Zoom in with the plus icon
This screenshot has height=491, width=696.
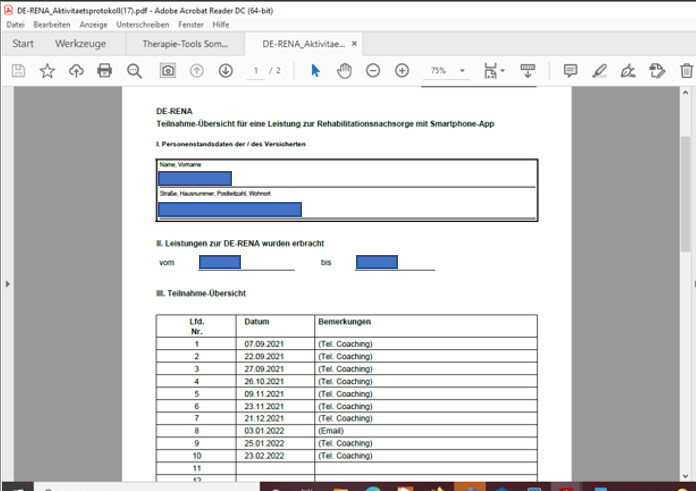point(402,71)
